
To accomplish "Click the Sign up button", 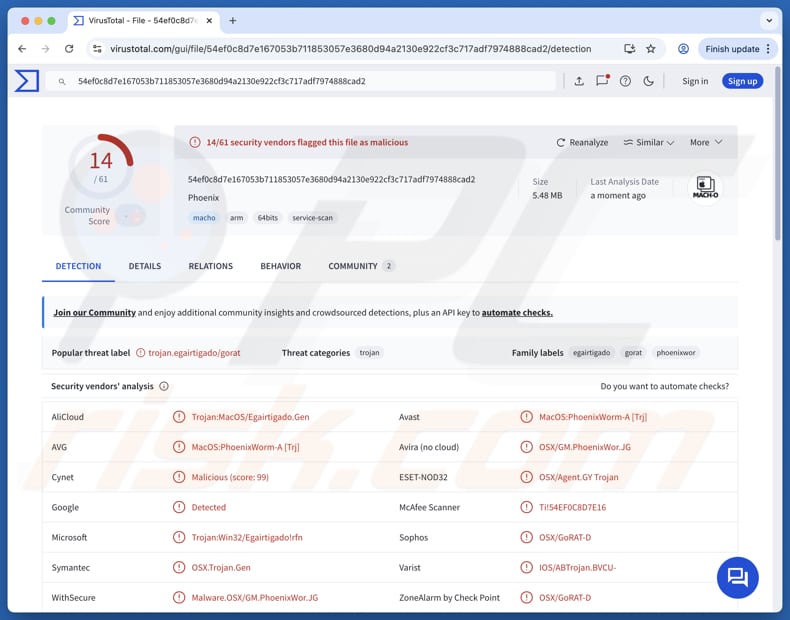I will pyautogui.click(x=742, y=81).
